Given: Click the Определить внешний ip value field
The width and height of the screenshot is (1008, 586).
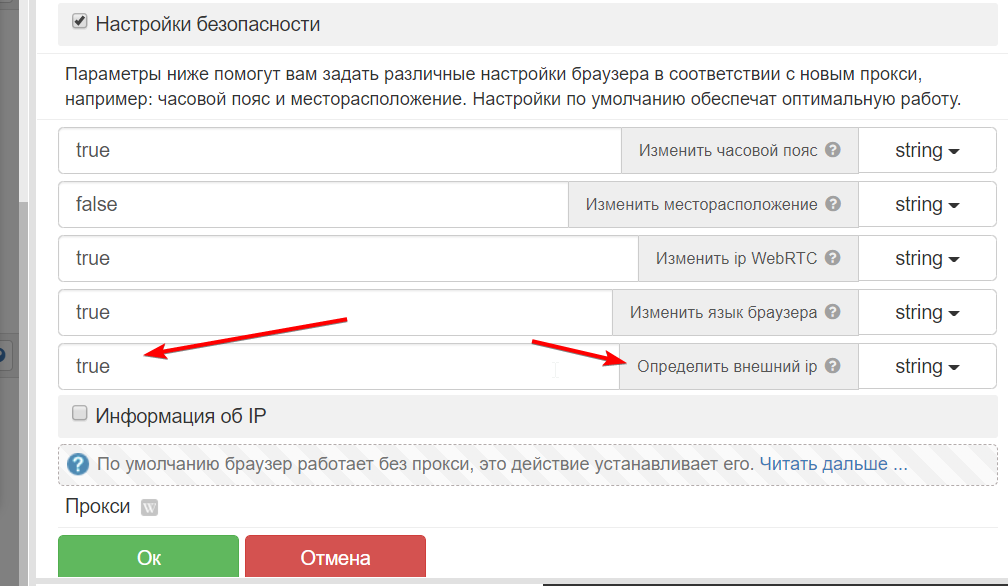Looking at the screenshot, I should pyautogui.click(x=339, y=367).
